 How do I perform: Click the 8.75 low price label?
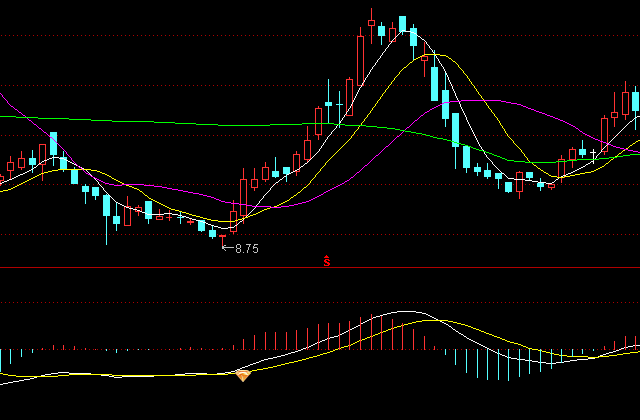point(247,249)
